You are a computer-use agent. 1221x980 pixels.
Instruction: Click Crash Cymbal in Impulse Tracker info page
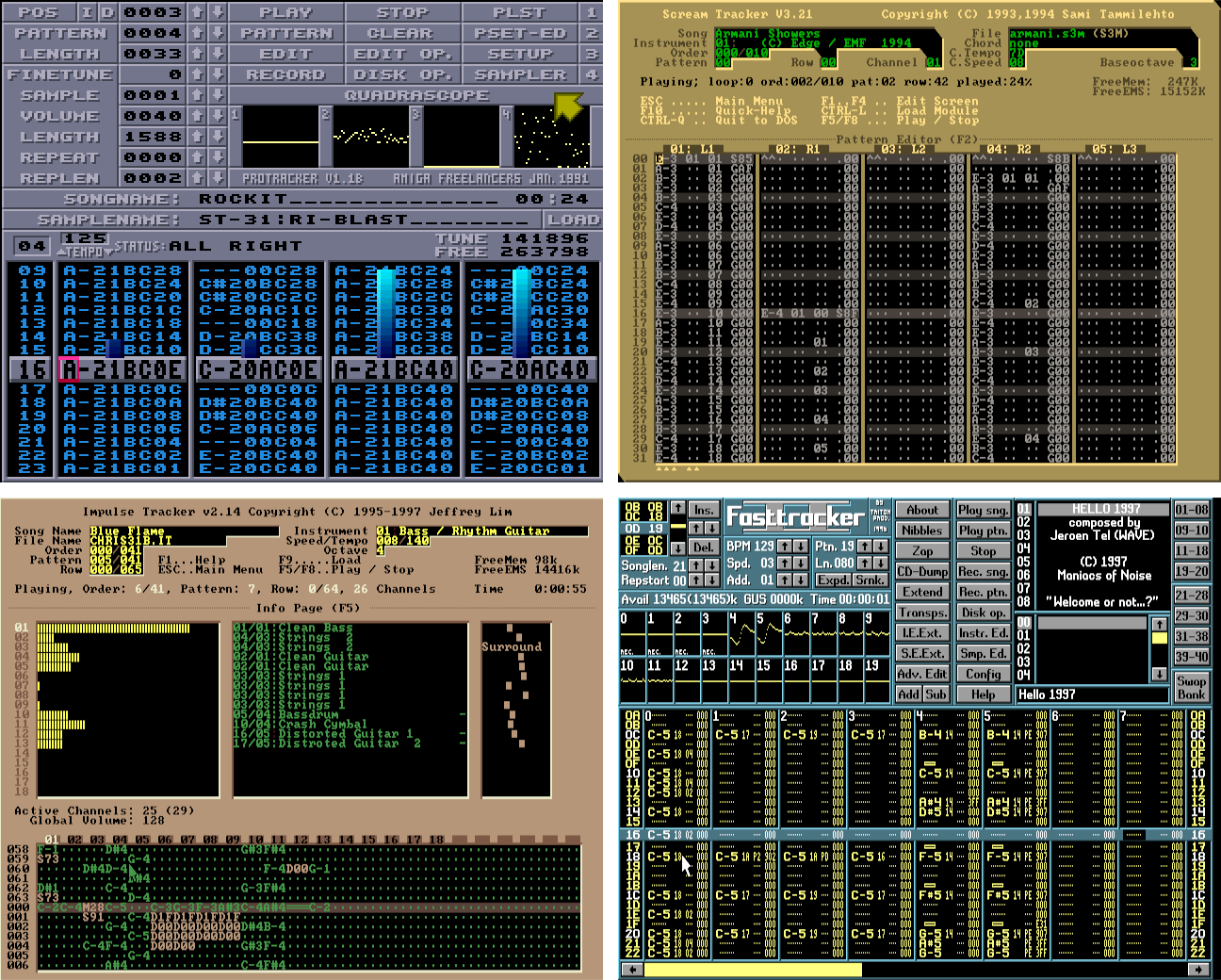click(x=322, y=725)
